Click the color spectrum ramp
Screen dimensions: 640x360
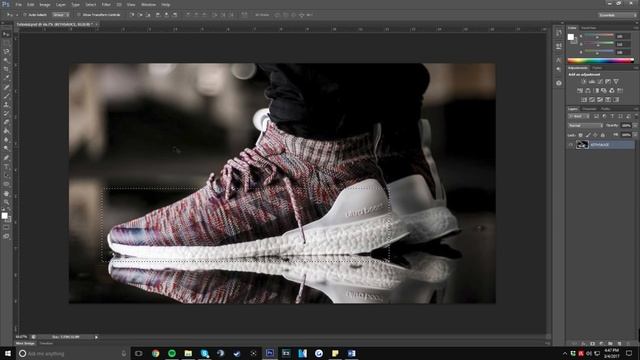601,60
